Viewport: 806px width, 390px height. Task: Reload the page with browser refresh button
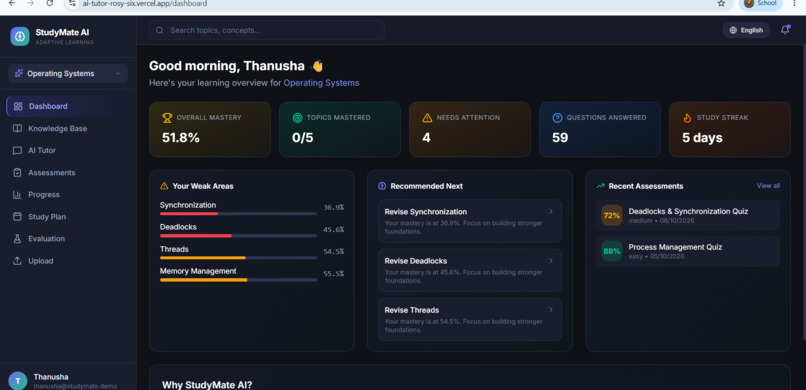(x=49, y=3)
